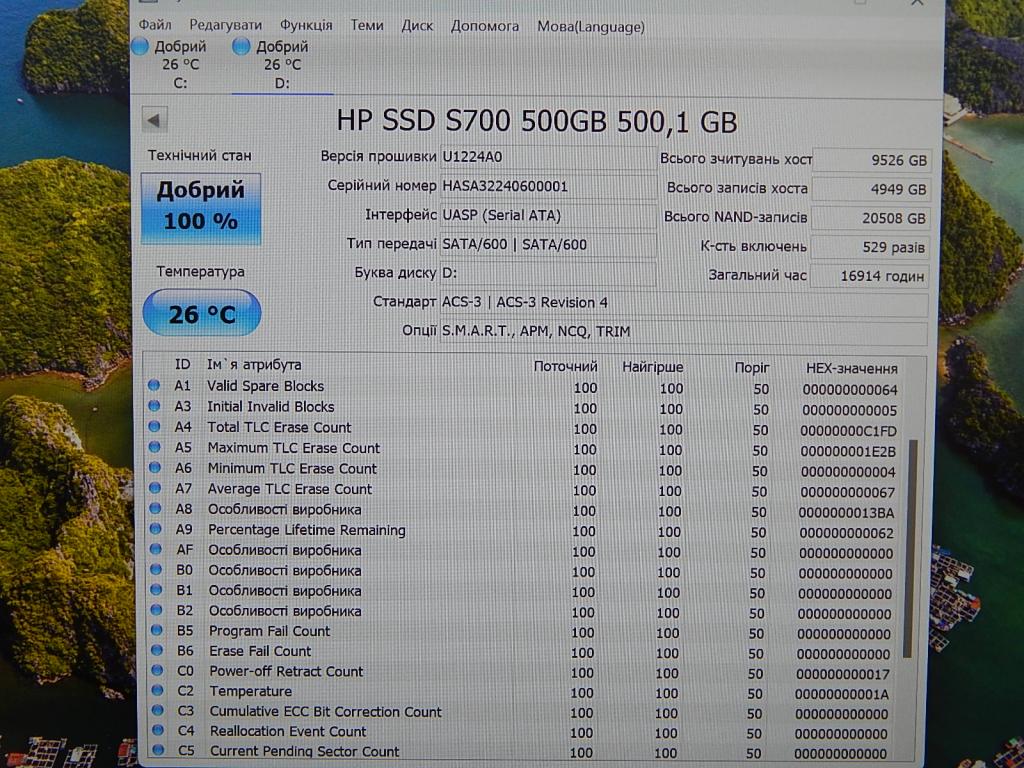Screen dimensions: 1024x768
Task: Click power on count value 529 разів
Action: pos(869,248)
